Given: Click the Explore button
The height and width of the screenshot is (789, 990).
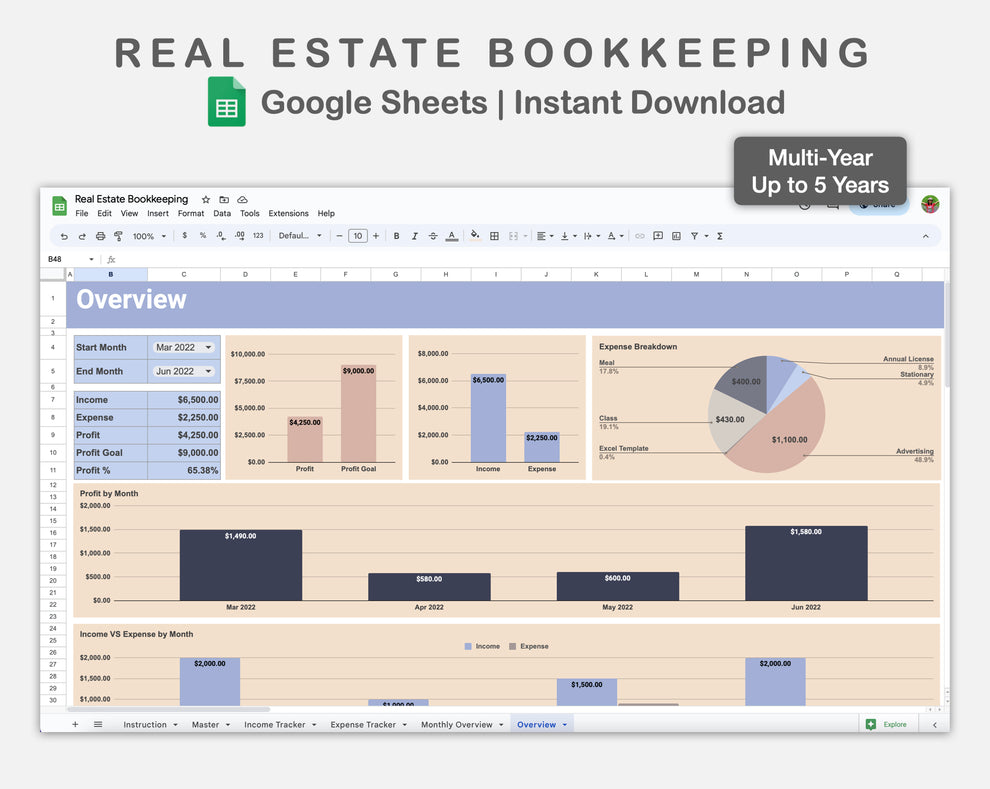Looking at the screenshot, I should 888,724.
